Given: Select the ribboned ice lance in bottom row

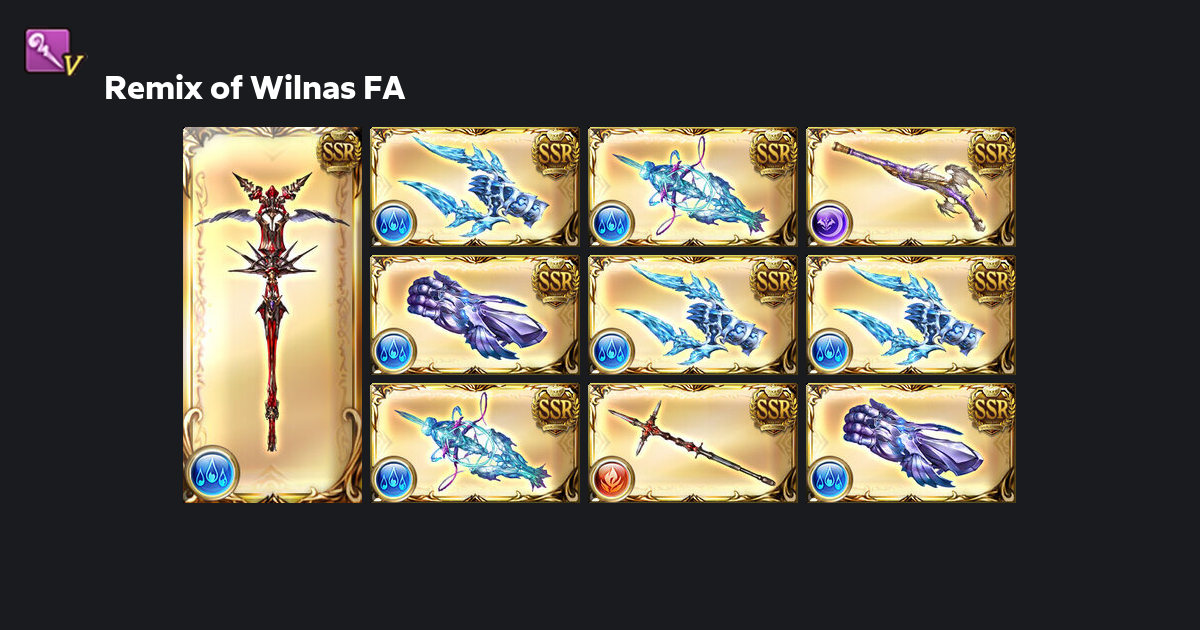Looking at the screenshot, I should coord(475,442).
